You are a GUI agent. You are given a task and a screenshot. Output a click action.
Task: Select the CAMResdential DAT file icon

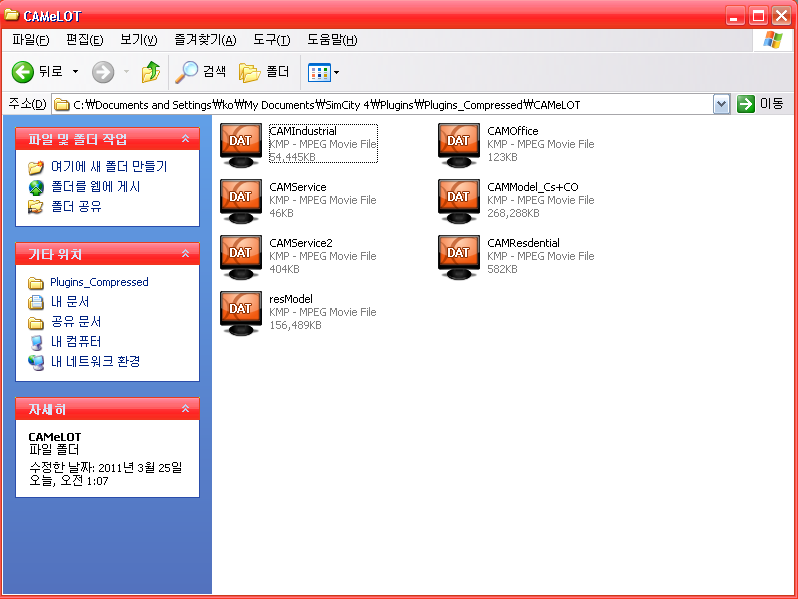point(459,257)
